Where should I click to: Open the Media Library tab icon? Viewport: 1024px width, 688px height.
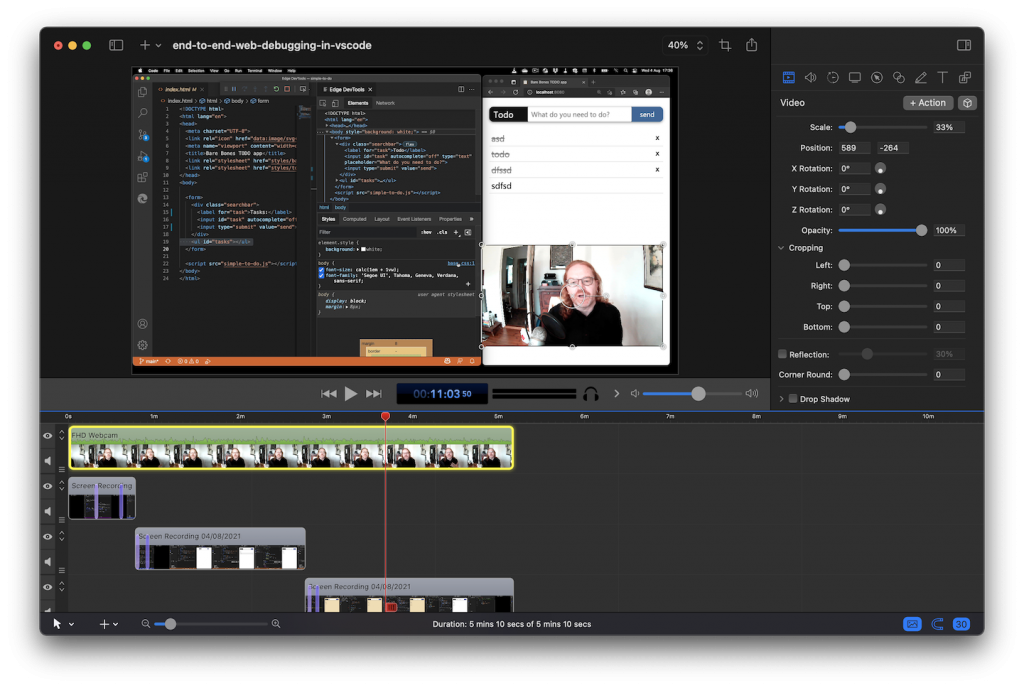pyautogui.click(x=965, y=78)
